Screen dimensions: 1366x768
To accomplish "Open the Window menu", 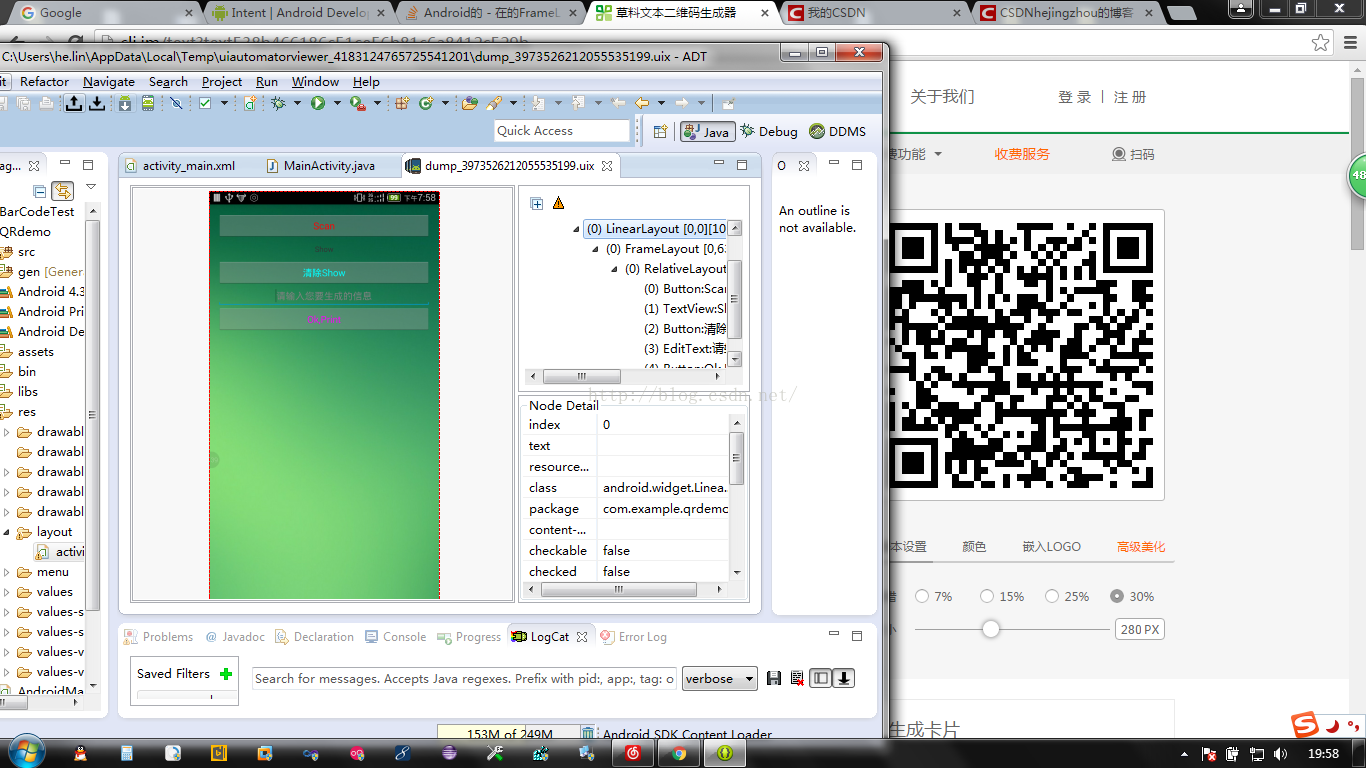I will 315,81.
